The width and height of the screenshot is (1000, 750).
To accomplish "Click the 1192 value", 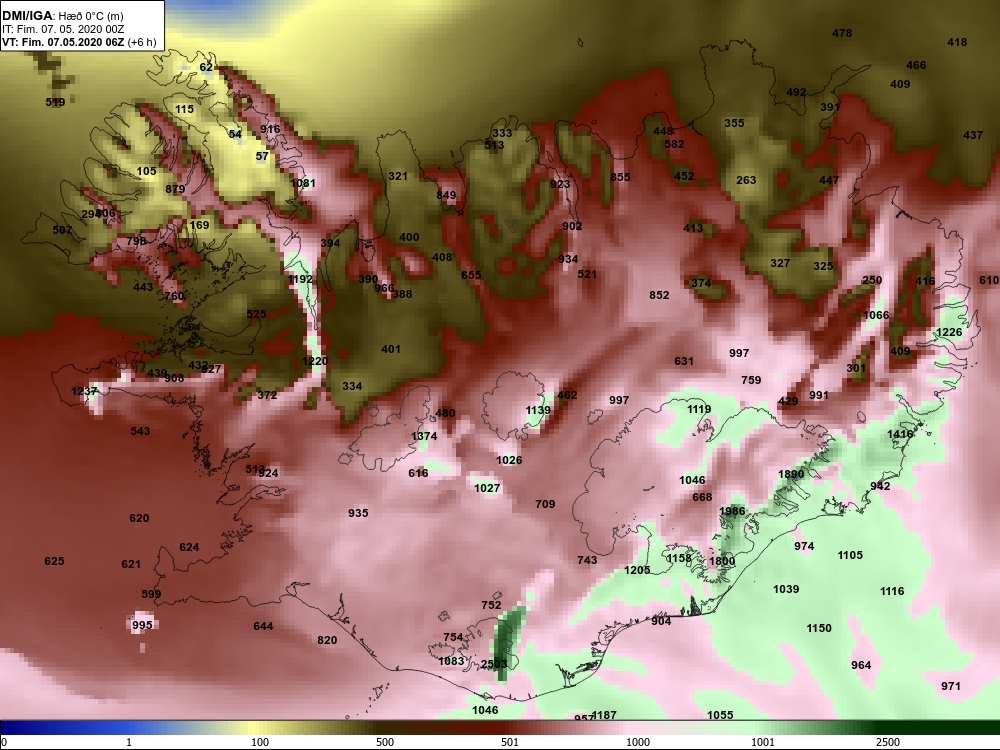I will point(300,279).
